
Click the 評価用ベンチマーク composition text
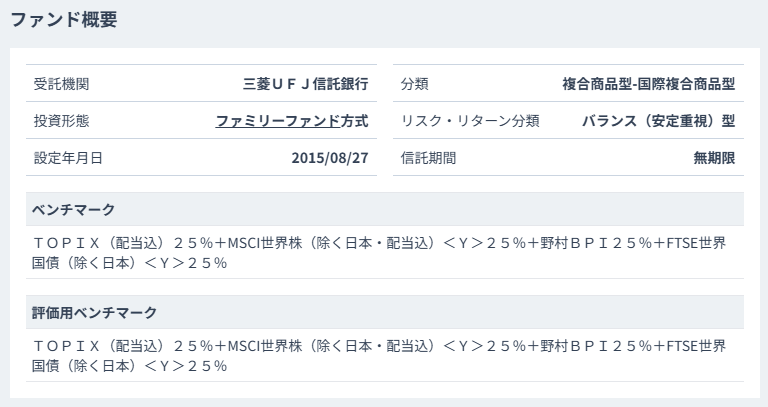pyautogui.click(x=379, y=356)
